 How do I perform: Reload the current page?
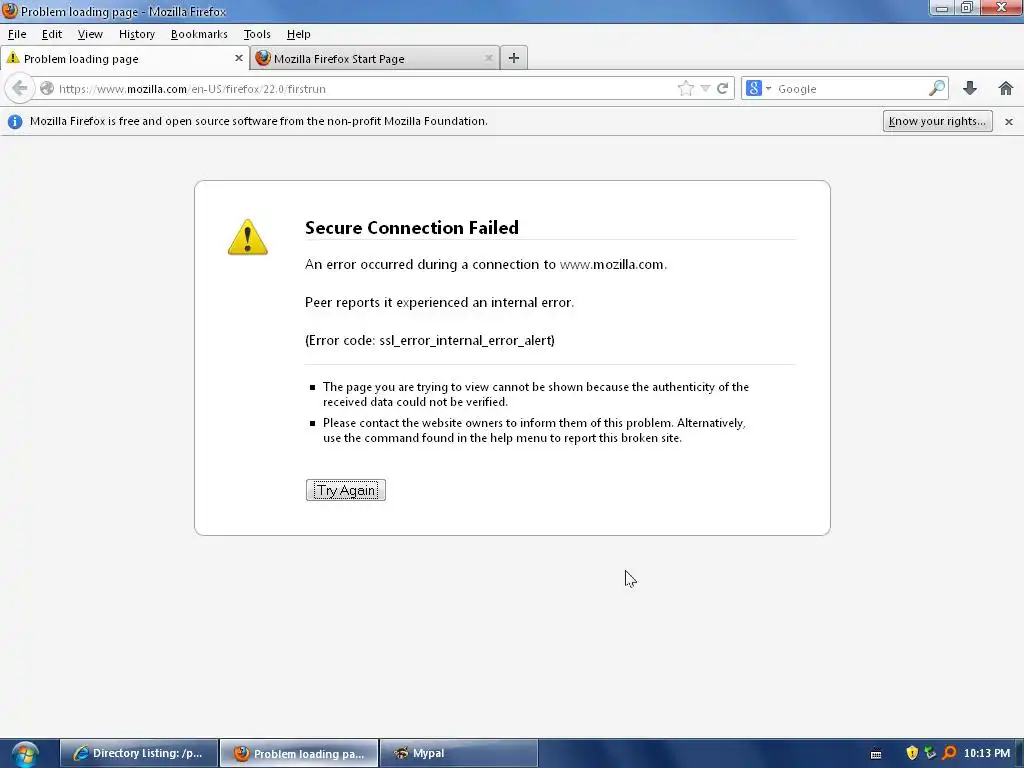[x=722, y=88]
